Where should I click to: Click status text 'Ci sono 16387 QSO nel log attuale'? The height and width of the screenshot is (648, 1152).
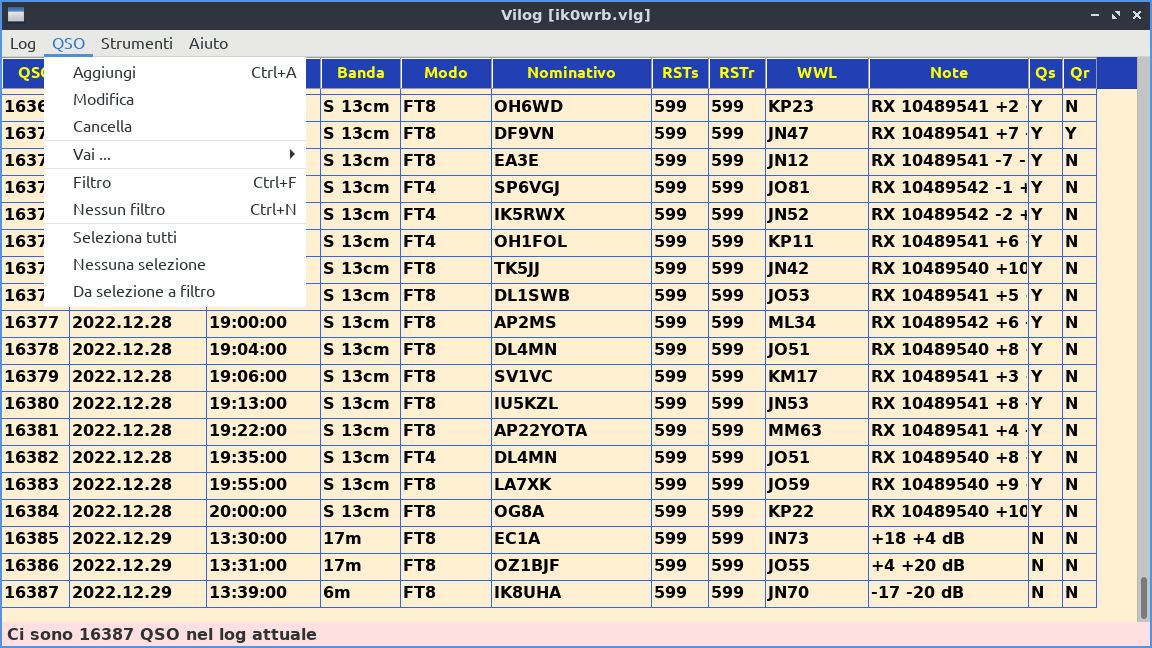point(162,634)
